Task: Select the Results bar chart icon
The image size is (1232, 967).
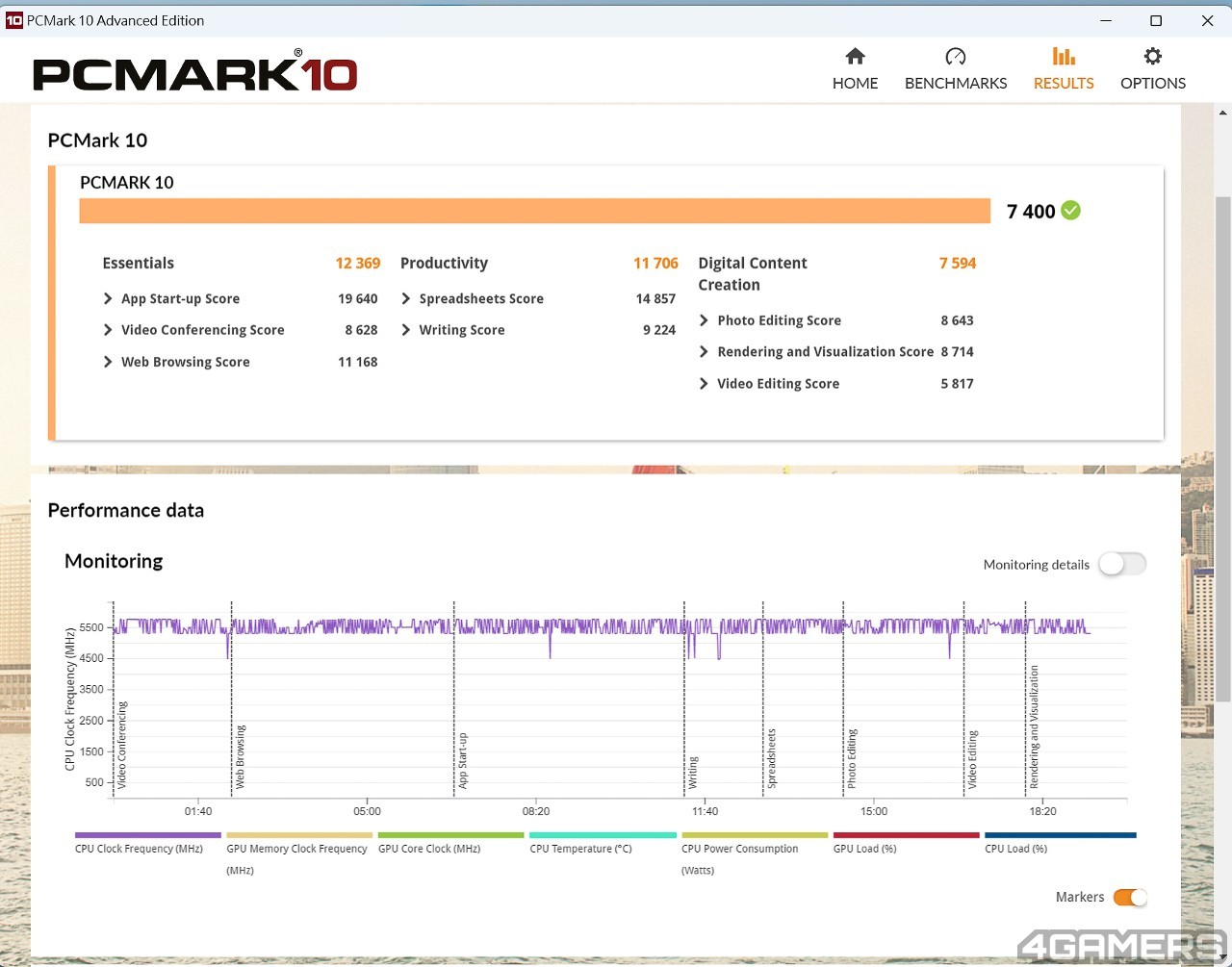Action: point(1063,57)
